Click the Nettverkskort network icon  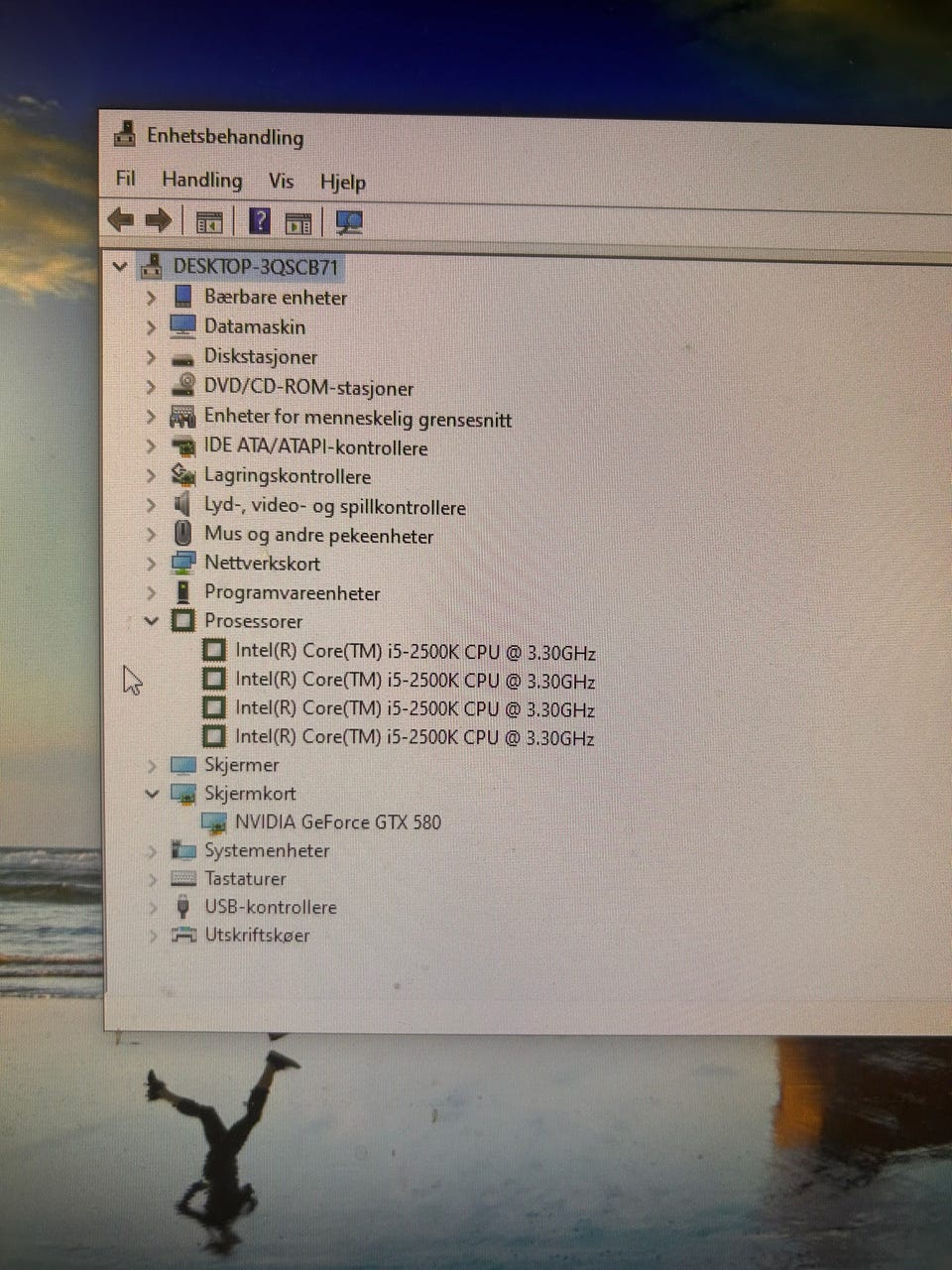pos(183,563)
